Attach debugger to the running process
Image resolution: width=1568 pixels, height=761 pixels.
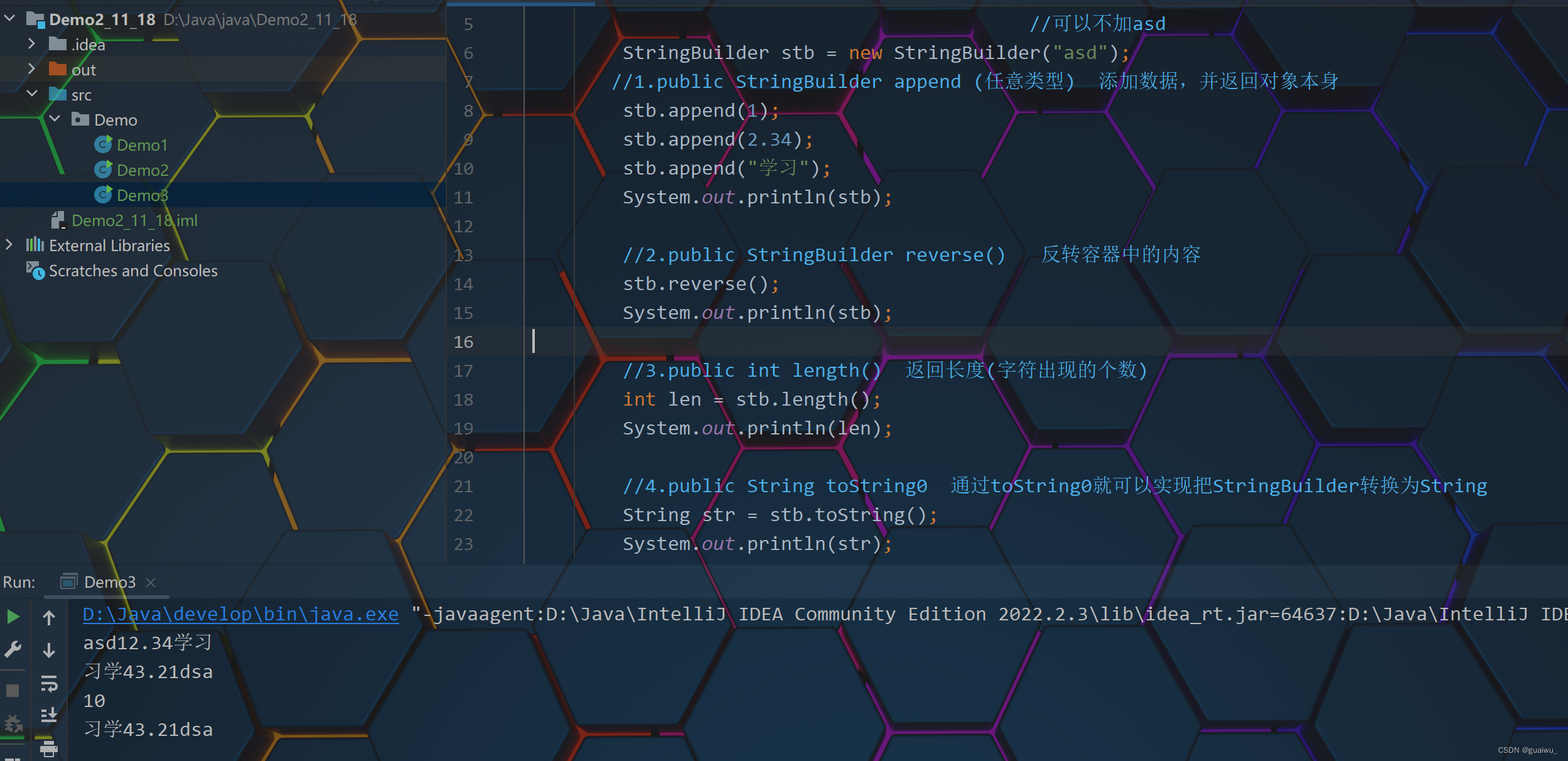tap(13, 723)
